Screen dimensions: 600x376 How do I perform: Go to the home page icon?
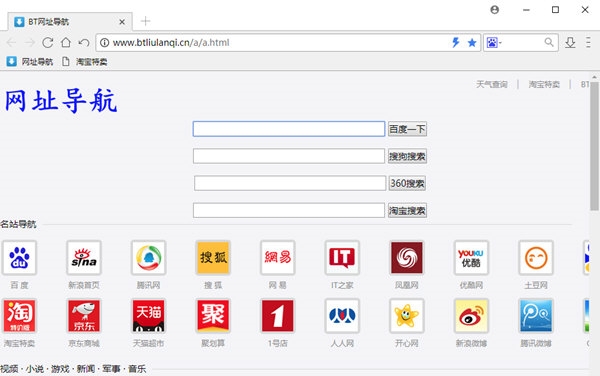(66, 42)
